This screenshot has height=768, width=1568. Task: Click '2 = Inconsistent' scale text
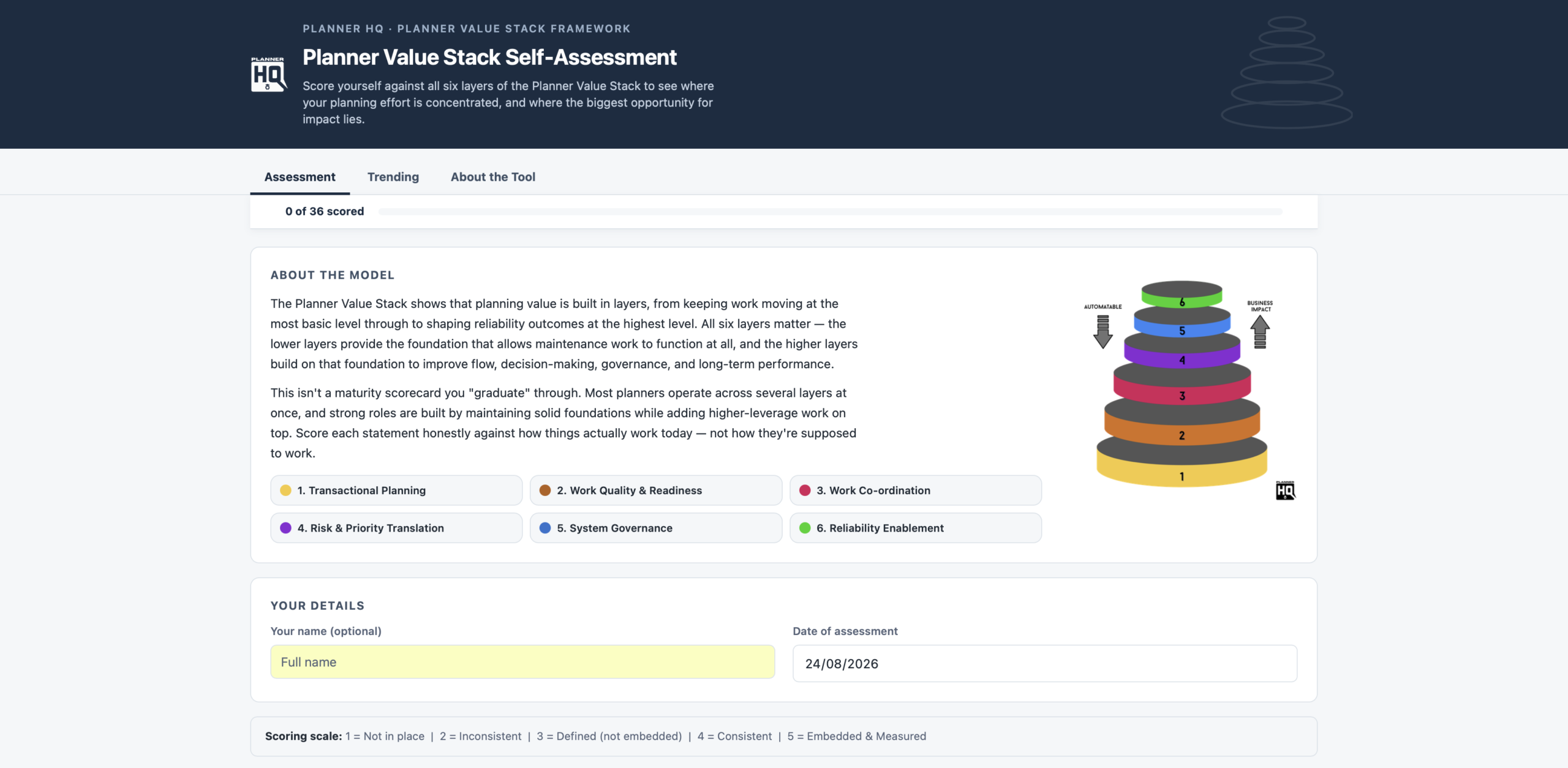tap(481, 736)
